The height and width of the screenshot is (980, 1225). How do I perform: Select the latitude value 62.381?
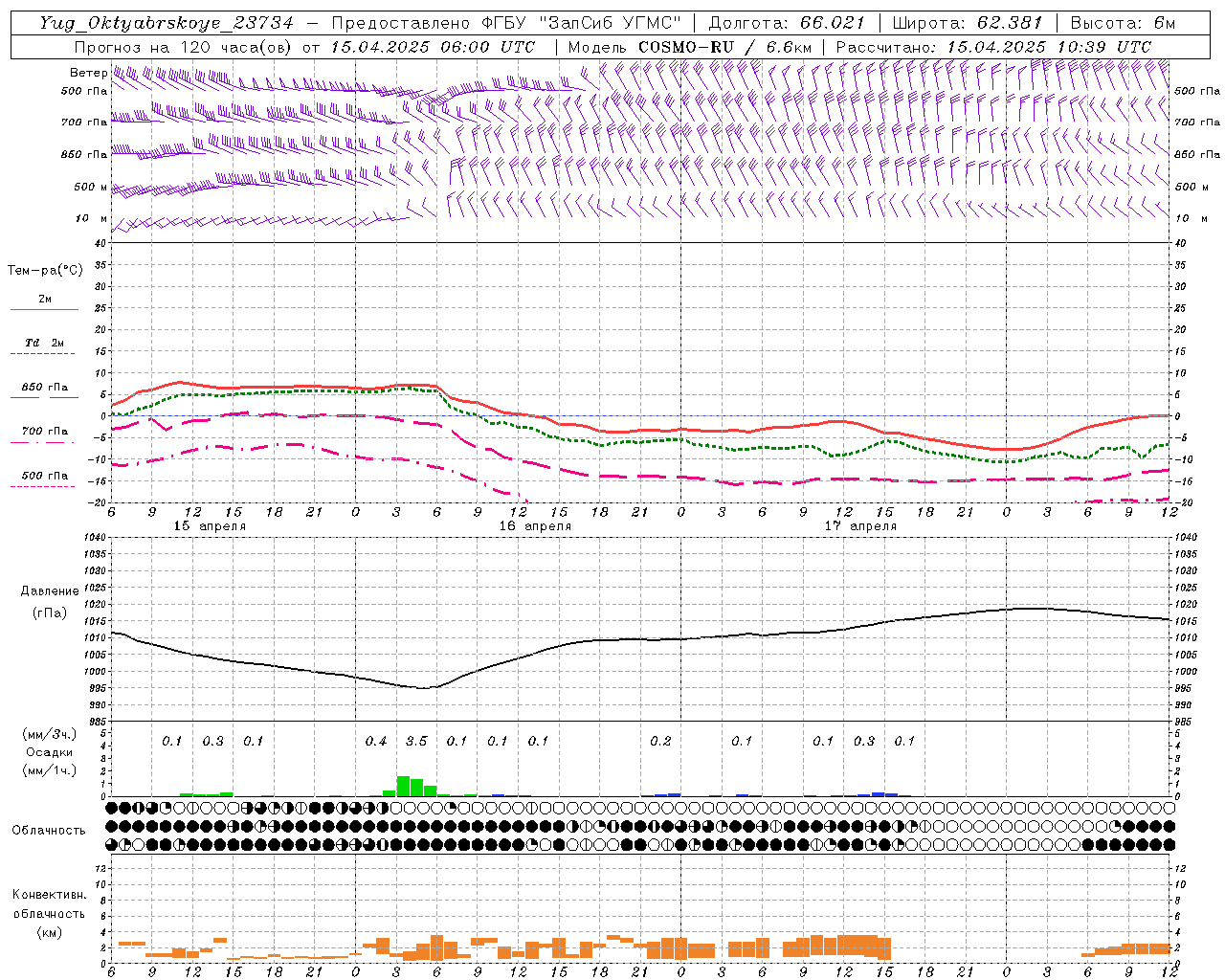[1010, 23]
